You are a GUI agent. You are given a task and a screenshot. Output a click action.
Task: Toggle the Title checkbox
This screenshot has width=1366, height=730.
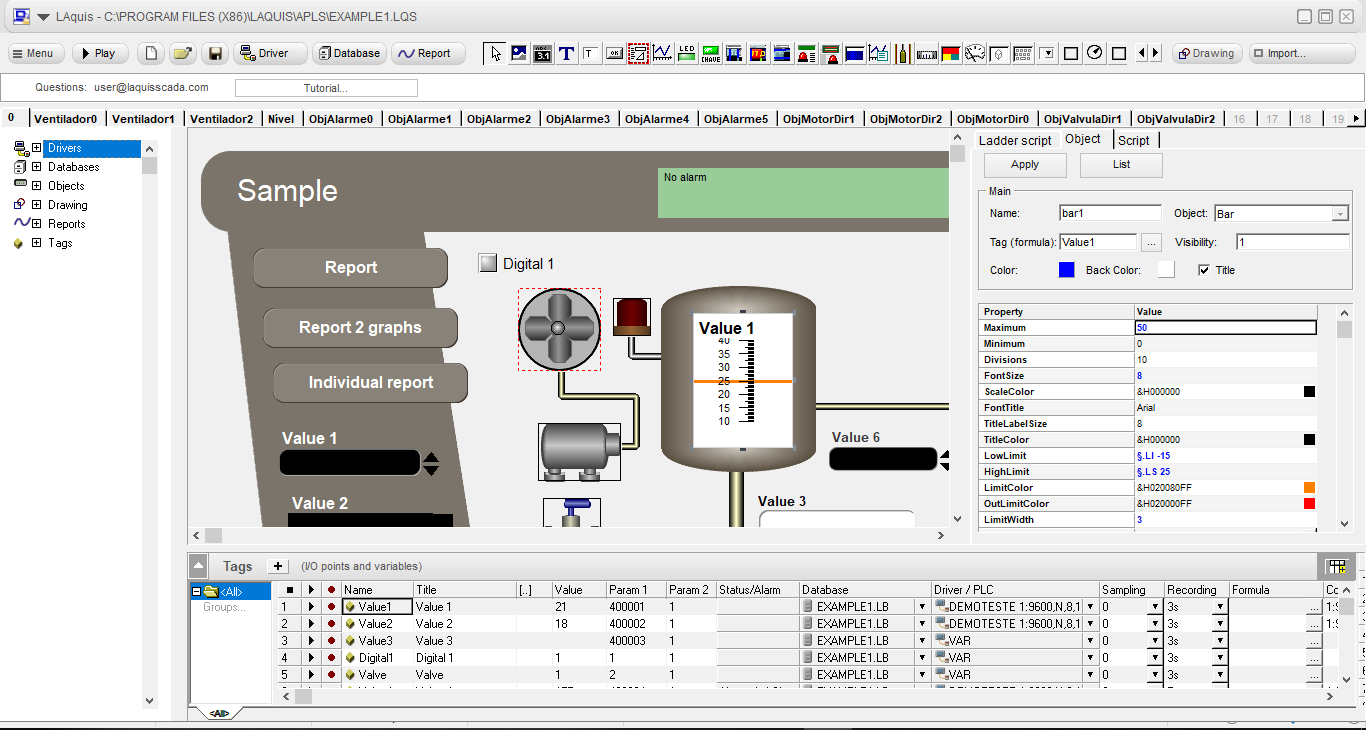(x=1204, y=270)
